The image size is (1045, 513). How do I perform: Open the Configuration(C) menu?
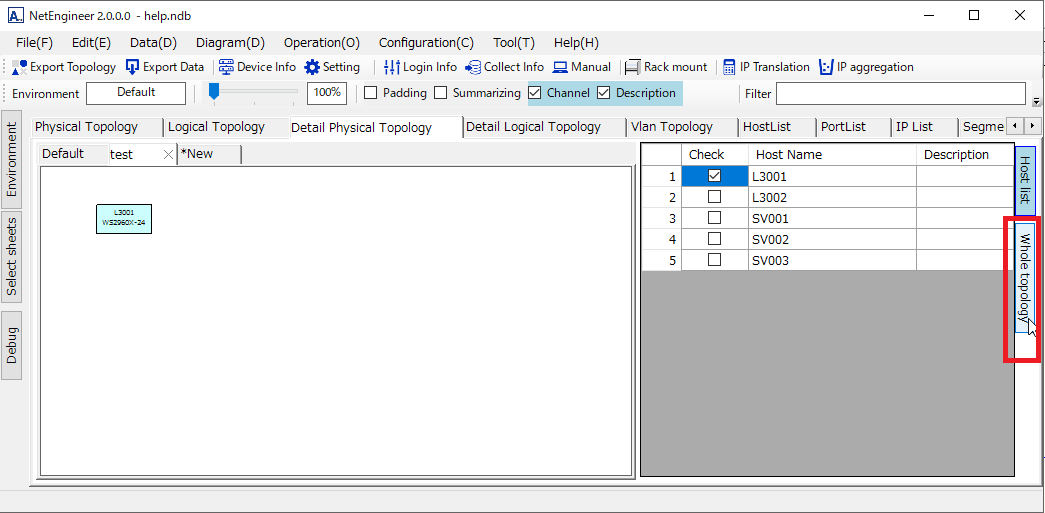tap(426, 42)
